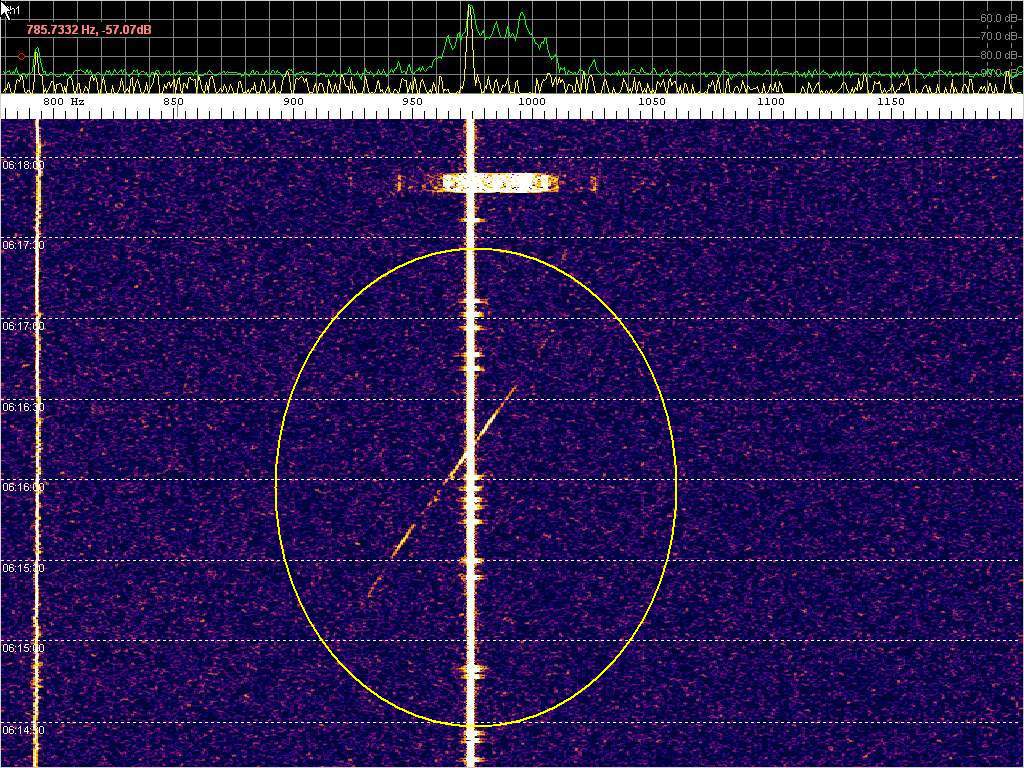Click the bright horizontal burst in waterfall
Viewport: 1024px width, 768px height.
click(498, 183)
